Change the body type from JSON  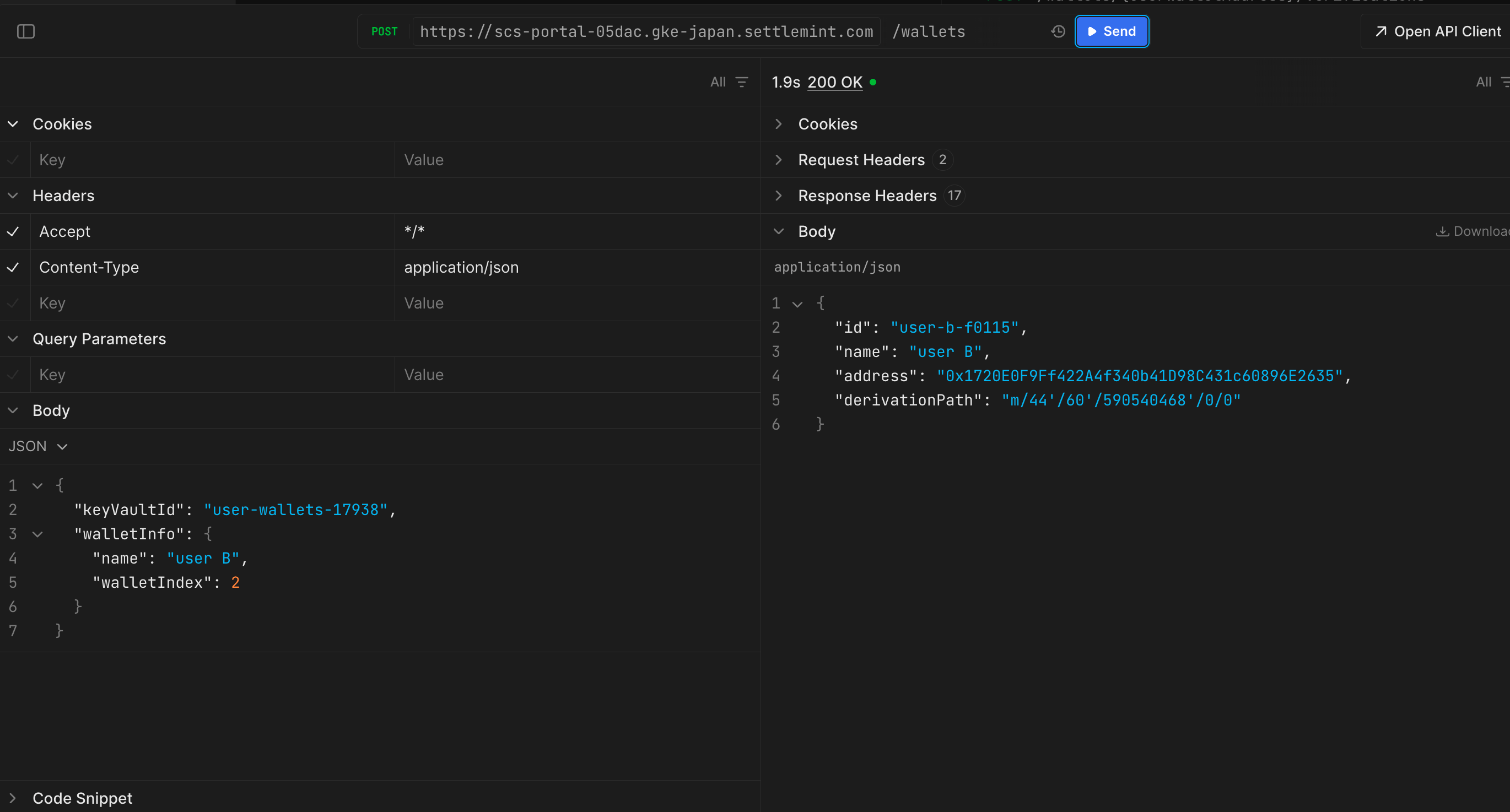coord(39,446)
